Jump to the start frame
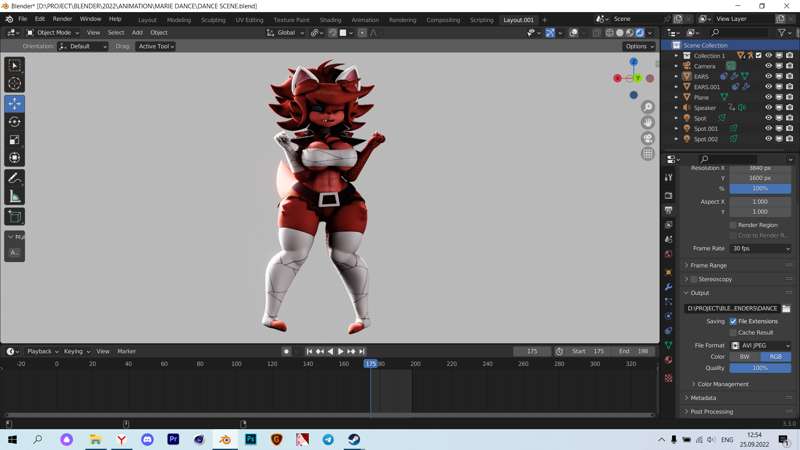Screen dimensions: 800x450 [x=309, y=351]
